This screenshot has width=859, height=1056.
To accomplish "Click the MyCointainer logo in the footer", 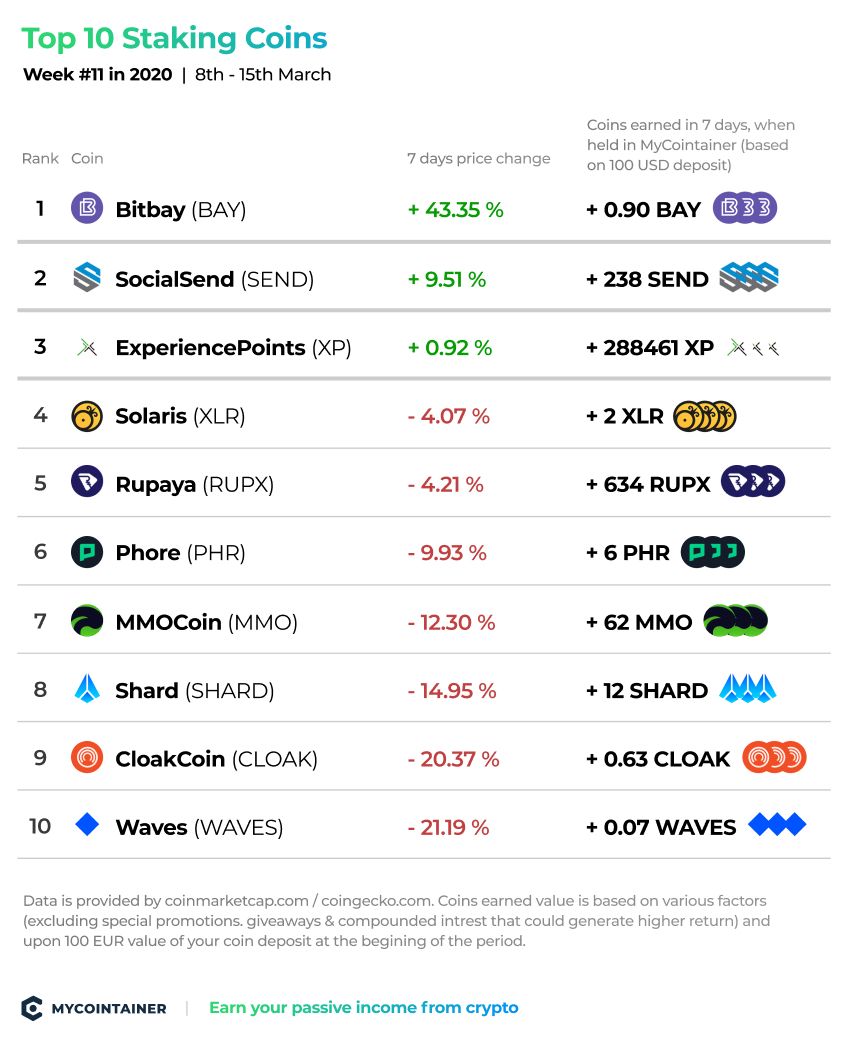I will coord(94,1008).
